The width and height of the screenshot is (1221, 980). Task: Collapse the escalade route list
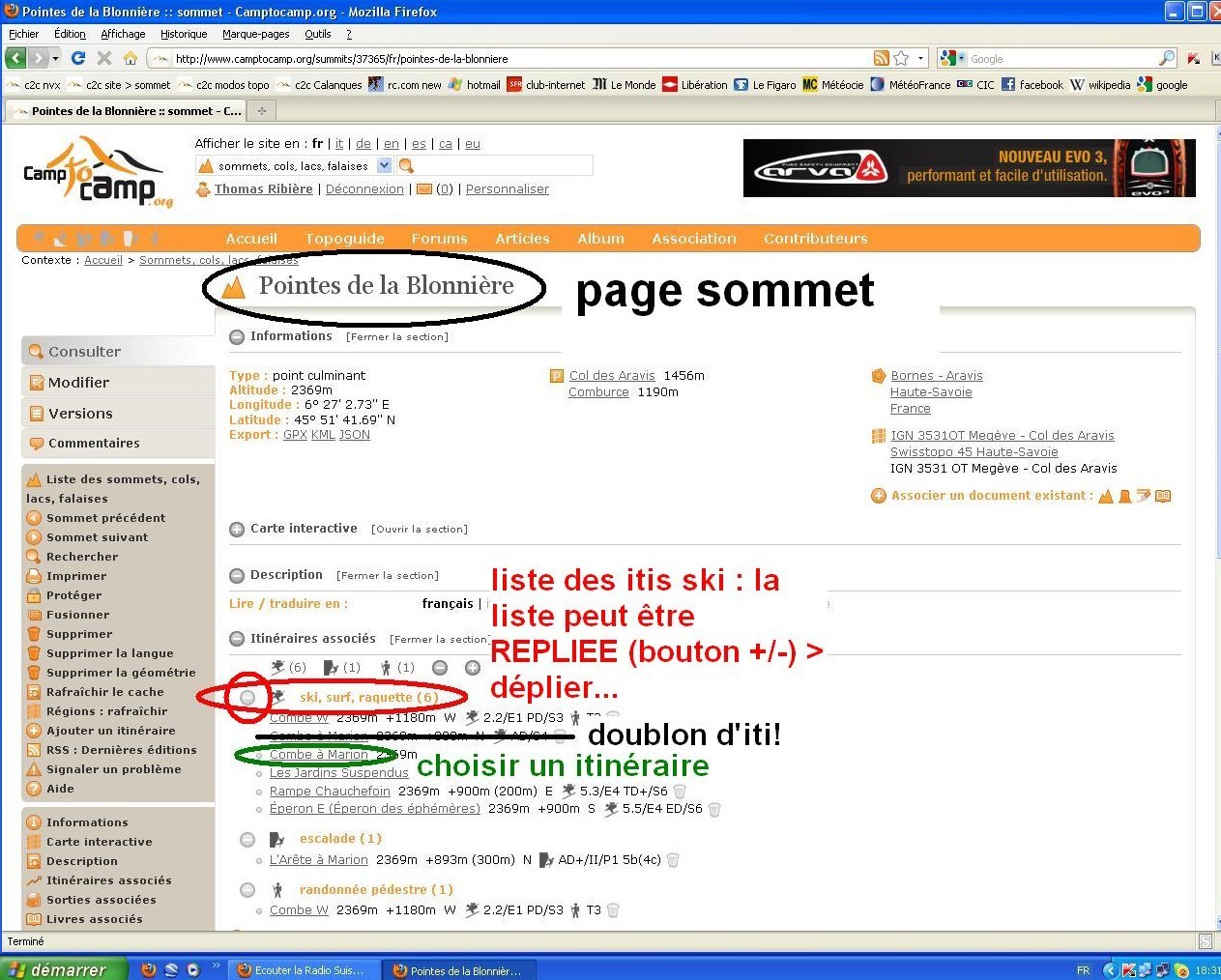[247, 839]
